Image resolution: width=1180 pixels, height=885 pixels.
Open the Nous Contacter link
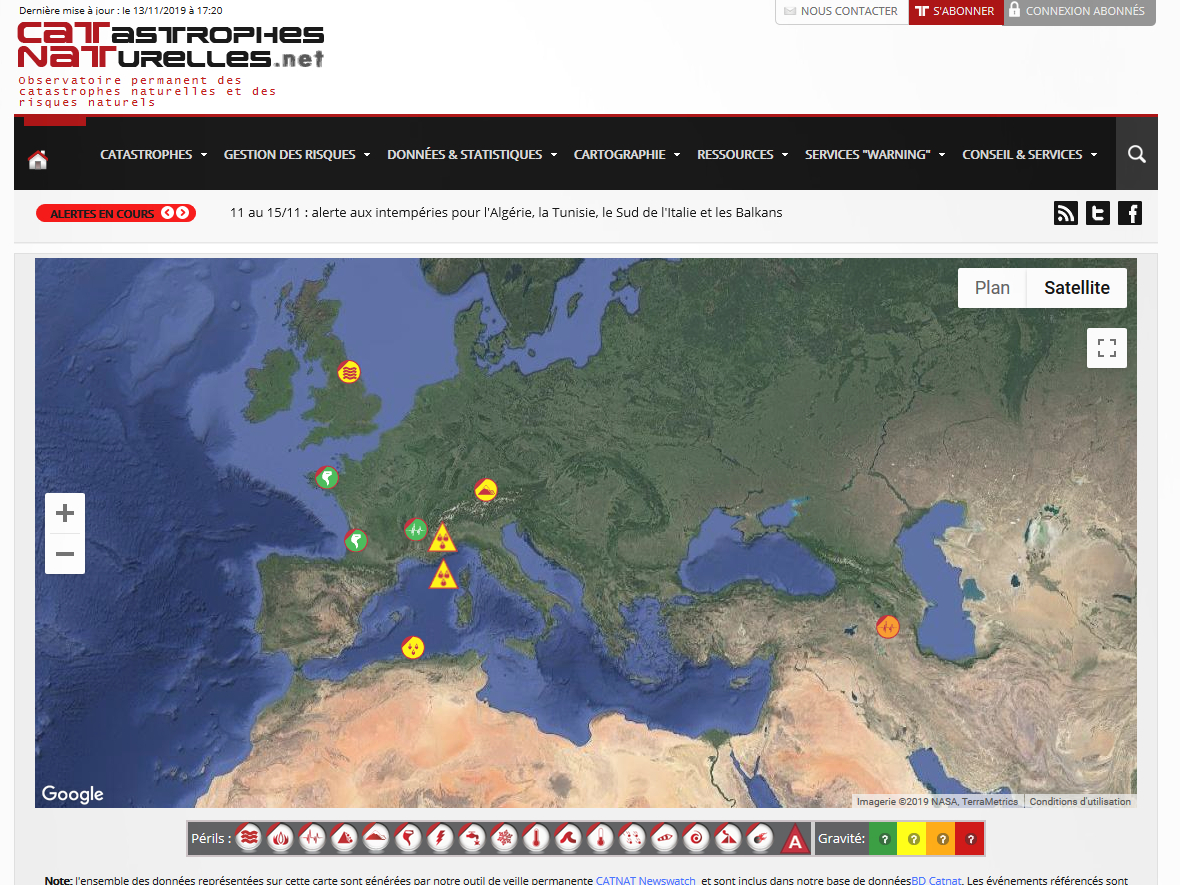coord(841,11)
